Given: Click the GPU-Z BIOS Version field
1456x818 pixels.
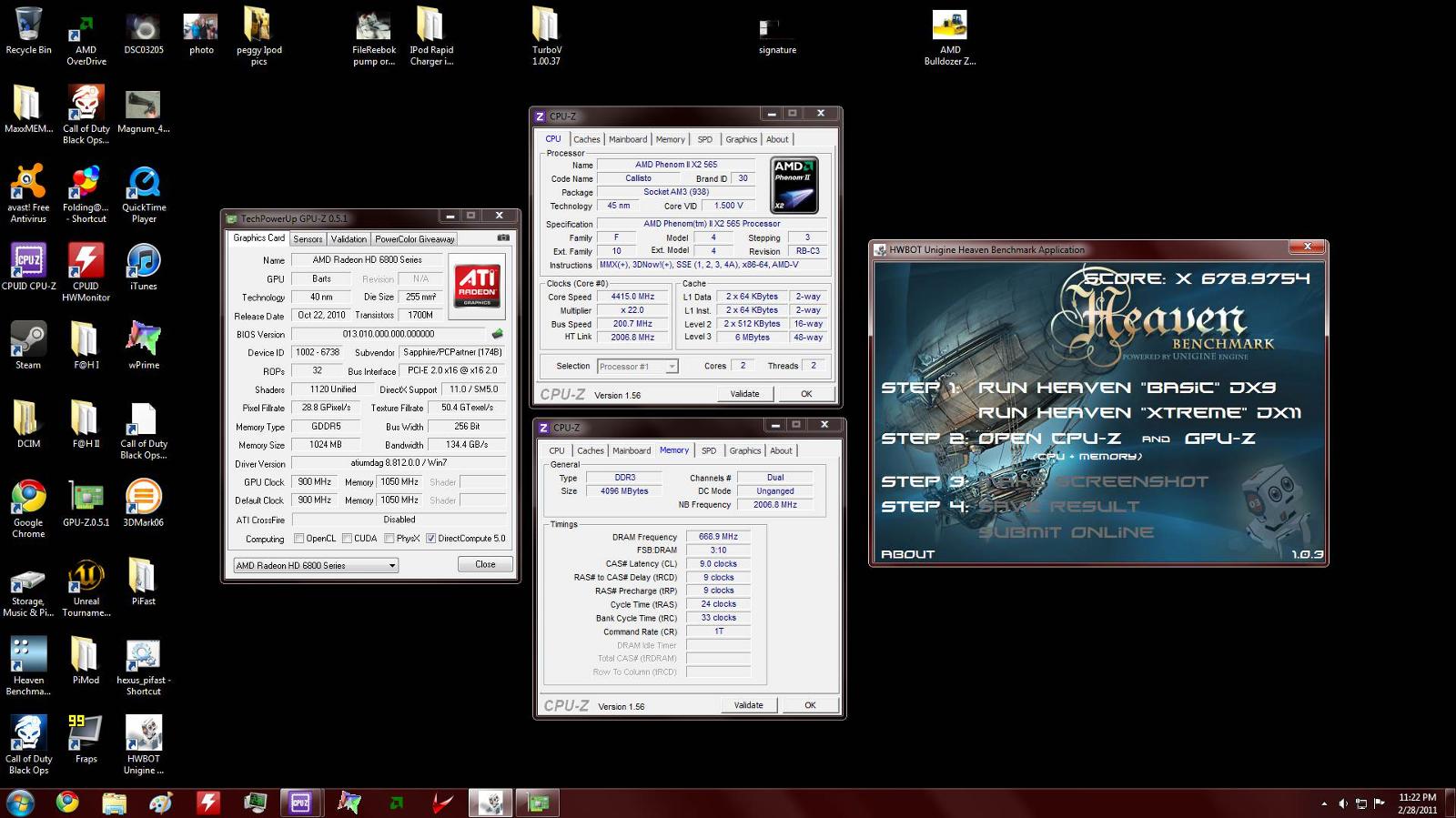Looking at the screenshot, I should (x=389, y=334).
